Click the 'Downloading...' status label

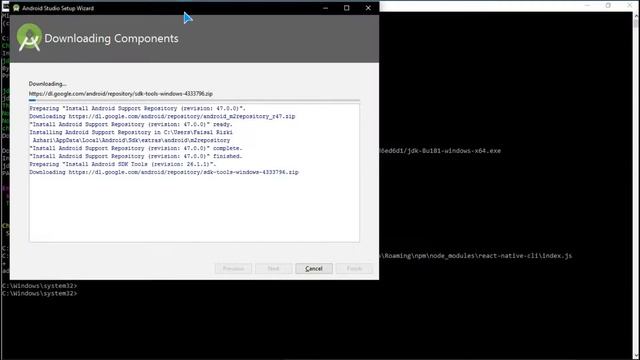pos(47,84)
